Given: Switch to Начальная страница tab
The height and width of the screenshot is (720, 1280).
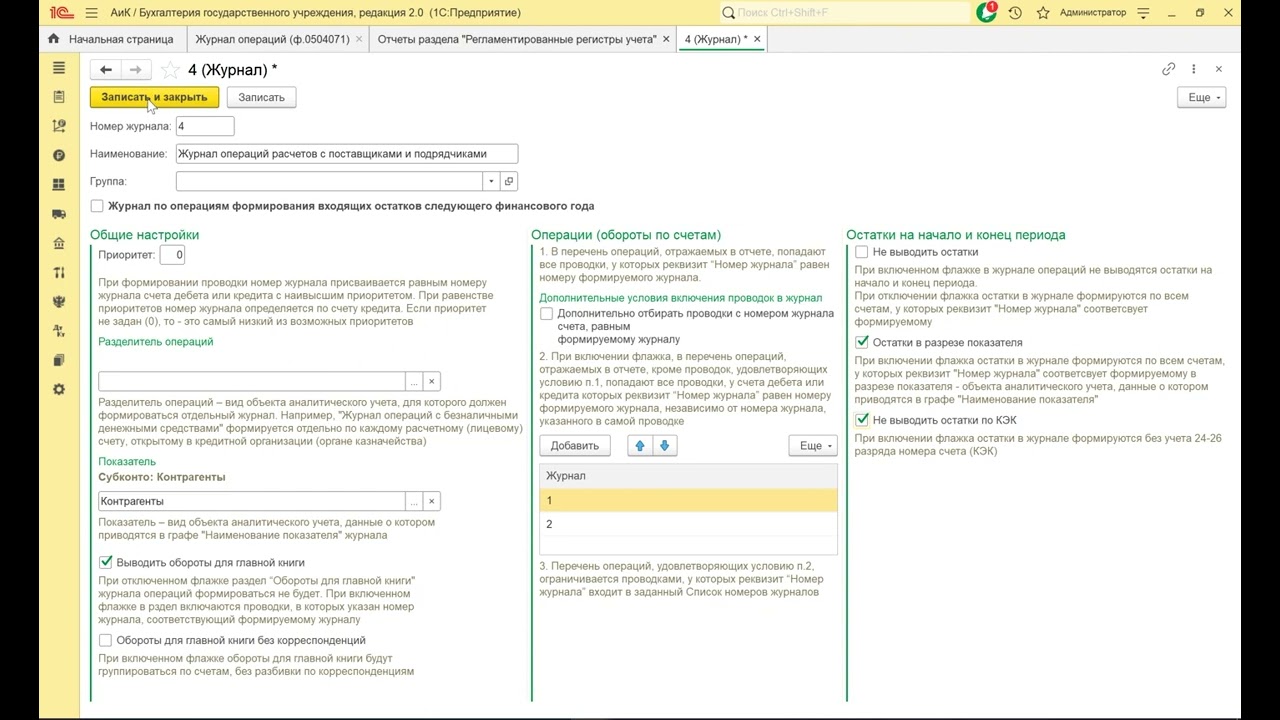Looking at the screenshot, I should [x=121, y=39].
